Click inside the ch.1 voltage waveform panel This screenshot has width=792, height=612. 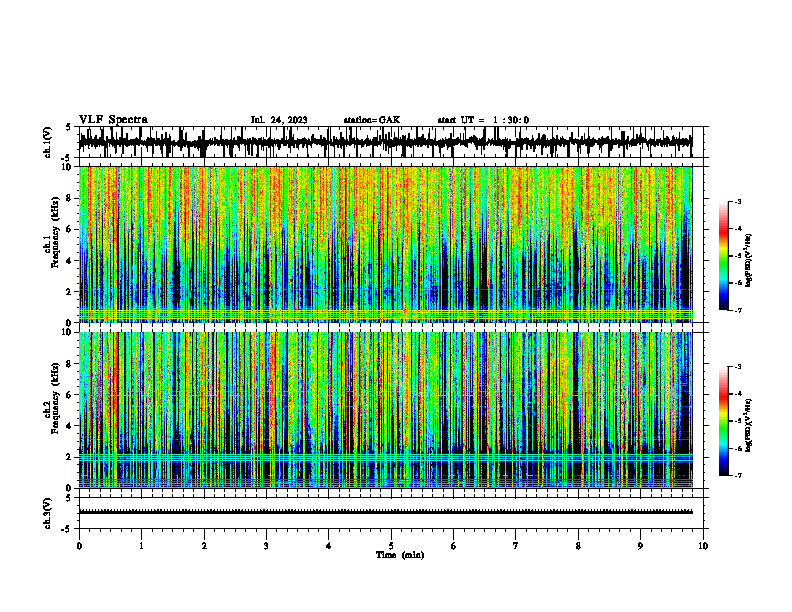pos(391,142)
